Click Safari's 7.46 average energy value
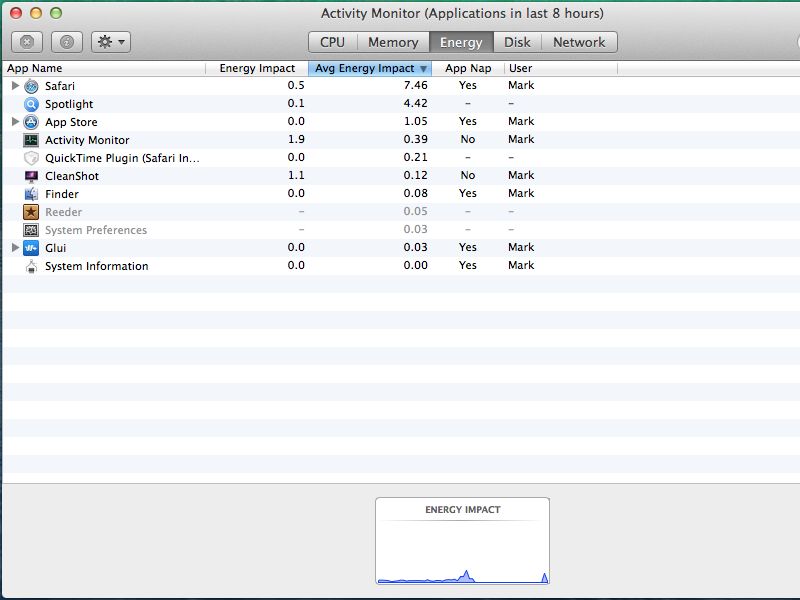 click(415, 85)
